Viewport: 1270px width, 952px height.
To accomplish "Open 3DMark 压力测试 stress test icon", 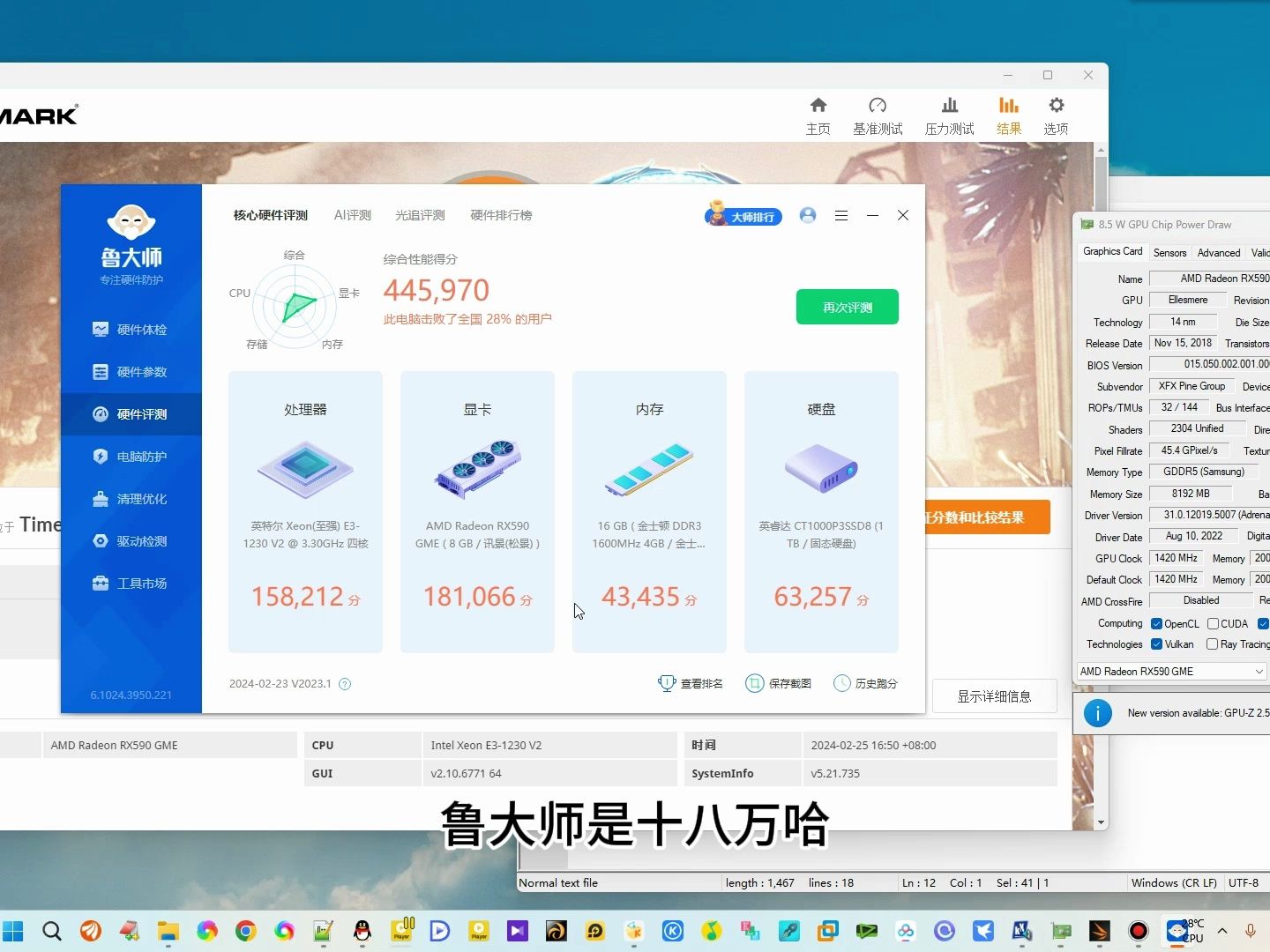I will coord(950,106).
